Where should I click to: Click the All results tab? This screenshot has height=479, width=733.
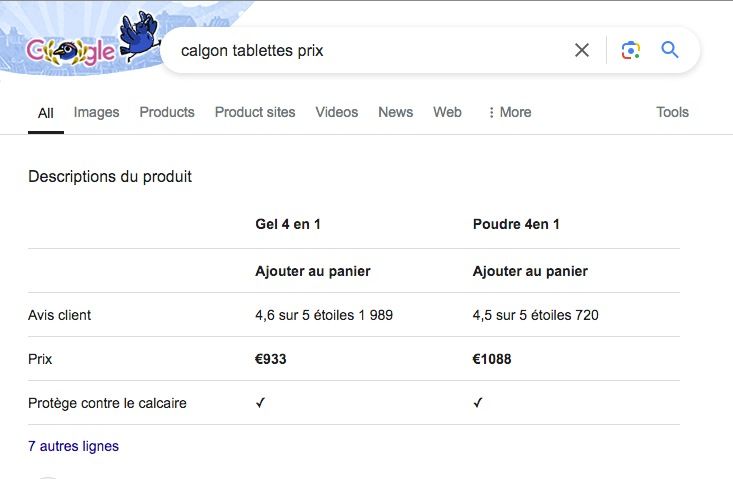pyautogui.click(x=45, y=113)
